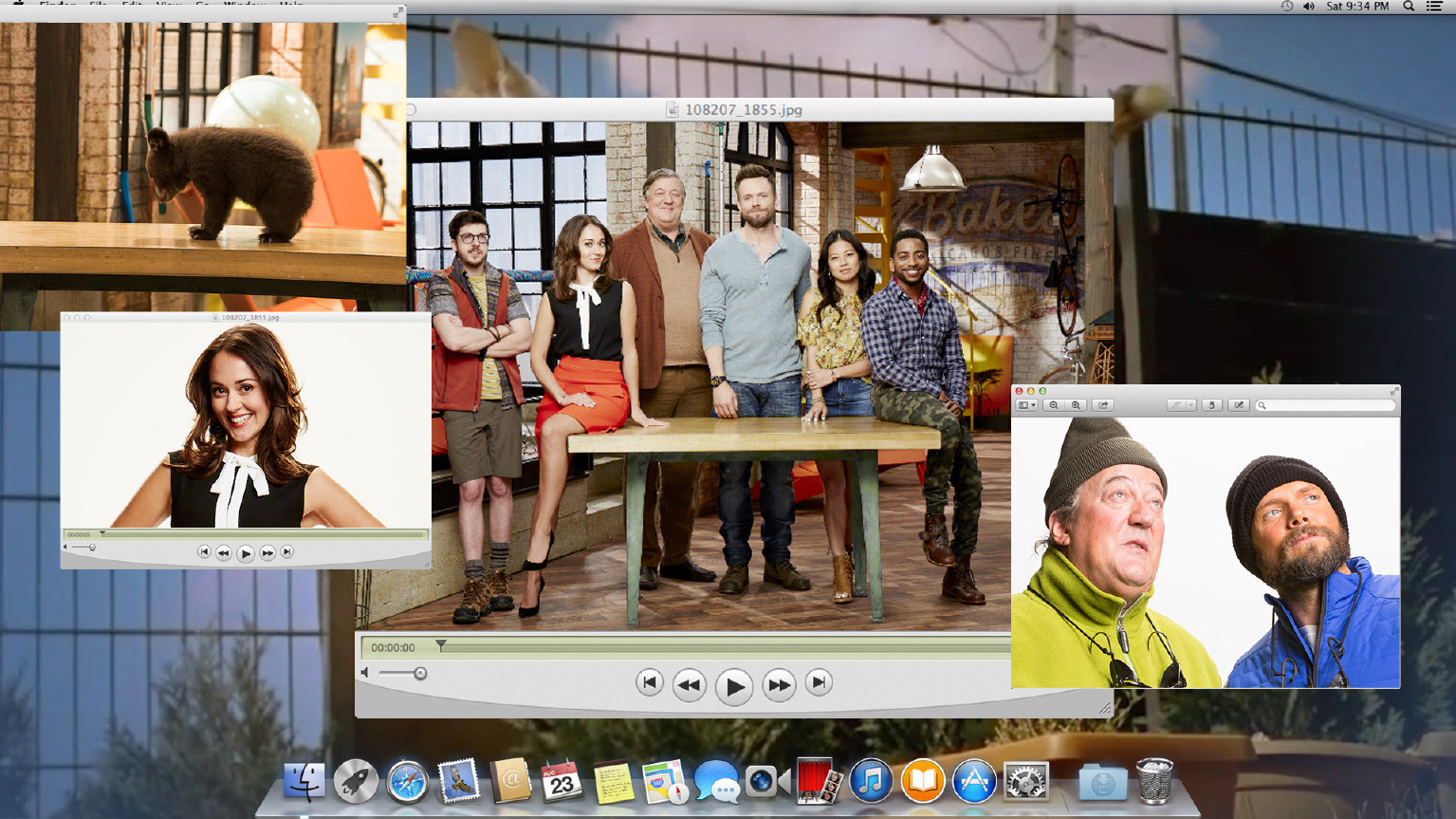1456x819 pixels.
Task: Open Spotlight search in the menu bar
Action: click(x=1409, y=6)
